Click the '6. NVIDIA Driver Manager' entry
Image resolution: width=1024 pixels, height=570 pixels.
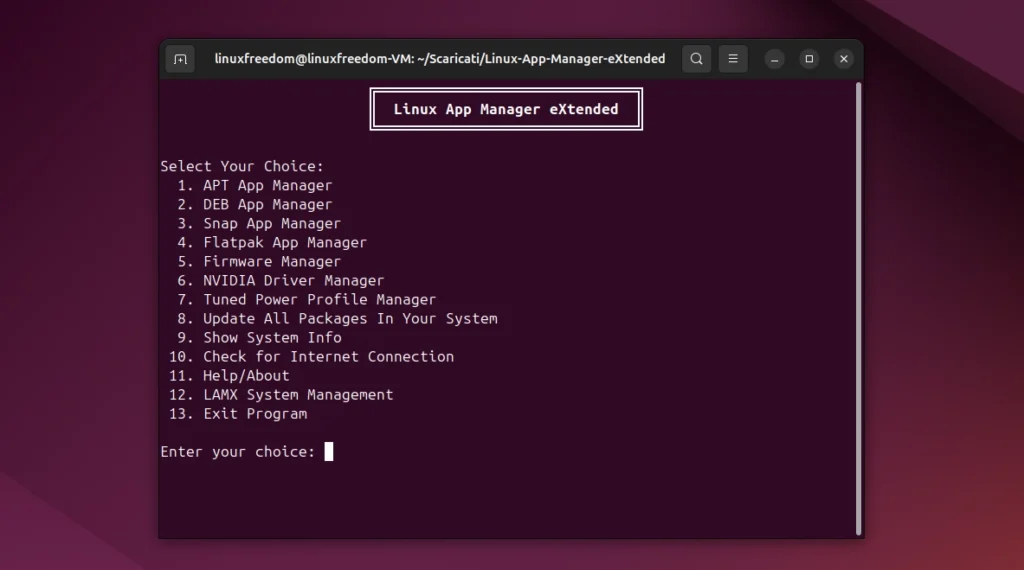tap(280, 280)
